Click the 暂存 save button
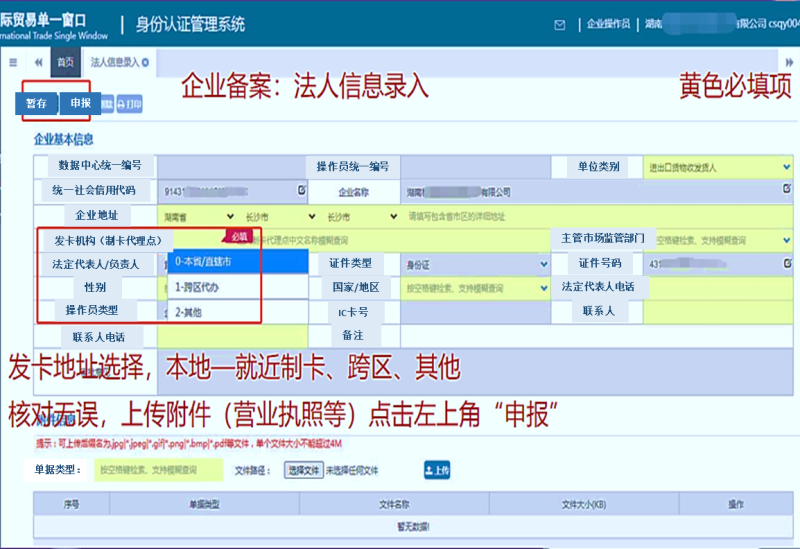 pyautogui.click(x=36, y=103)
